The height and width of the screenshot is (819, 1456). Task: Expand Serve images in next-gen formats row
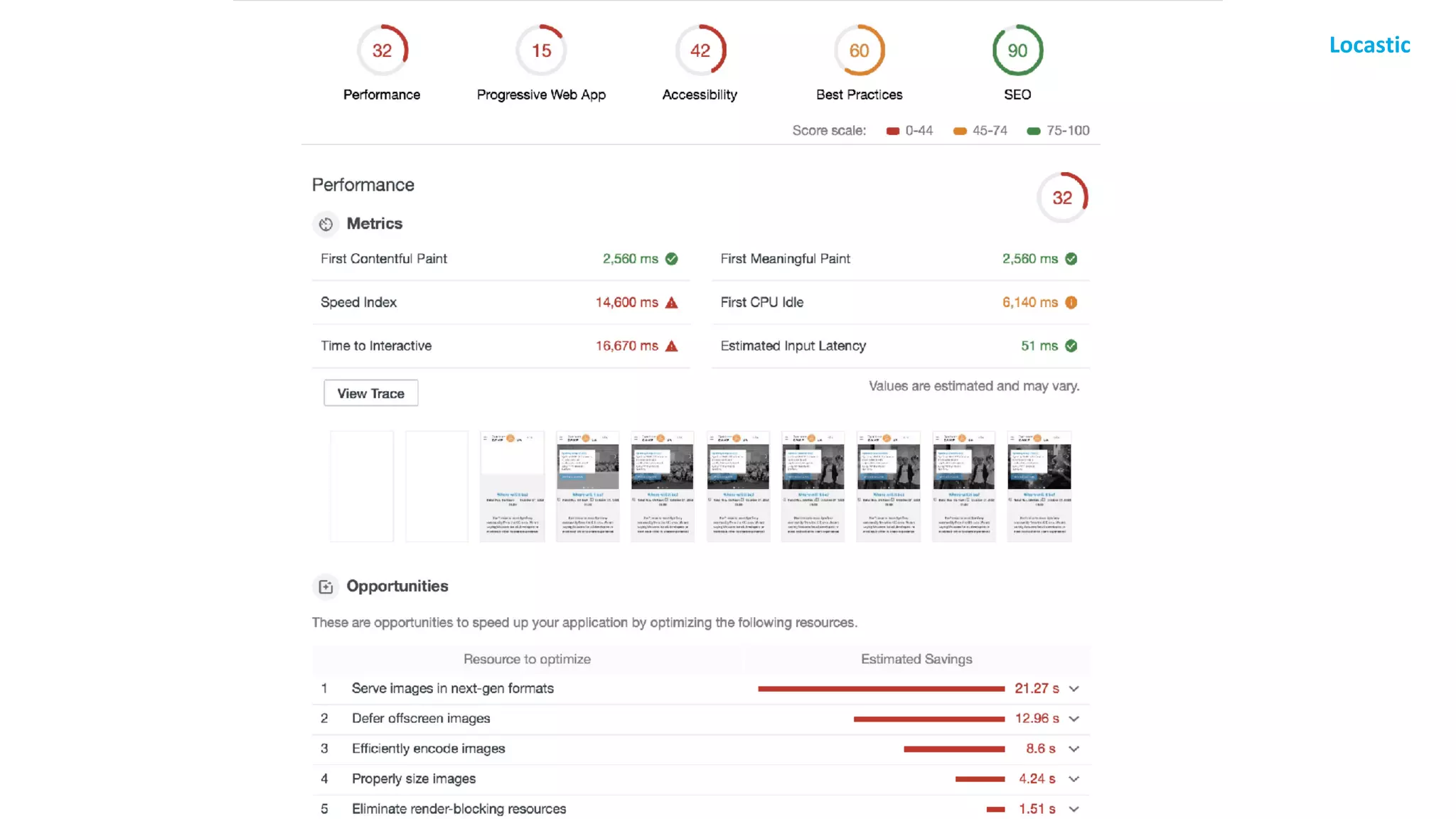click(1074, 689)
